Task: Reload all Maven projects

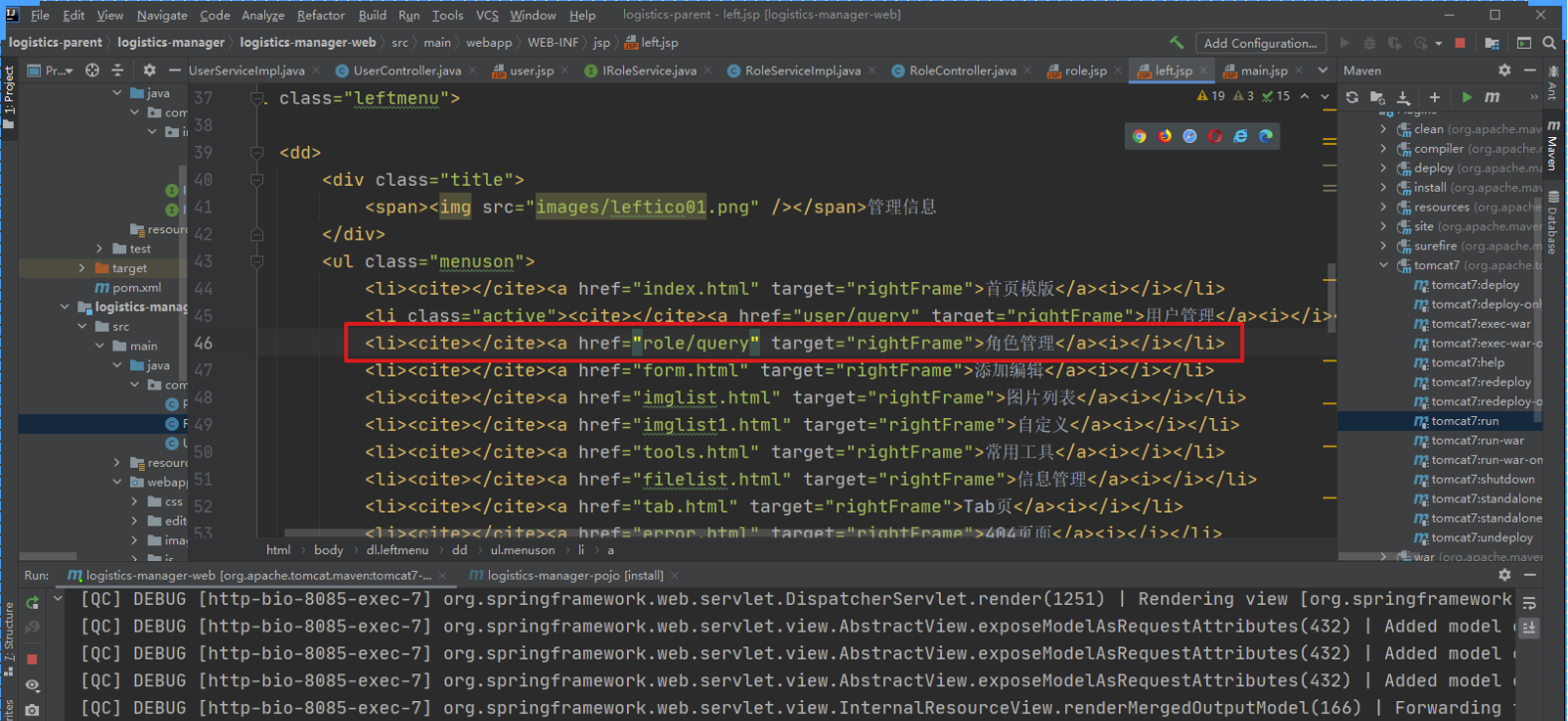Action: 1351,97
